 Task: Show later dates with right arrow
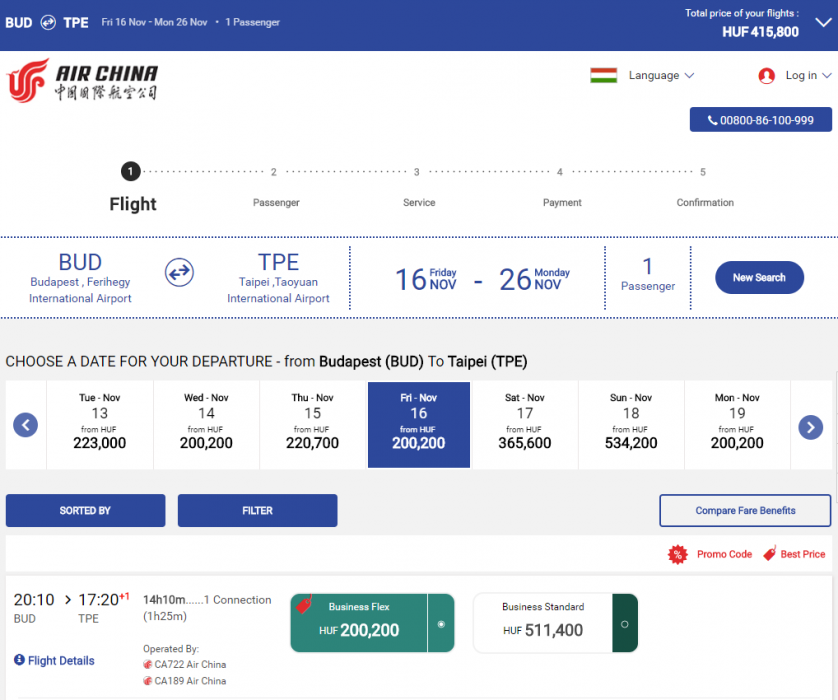810,426
